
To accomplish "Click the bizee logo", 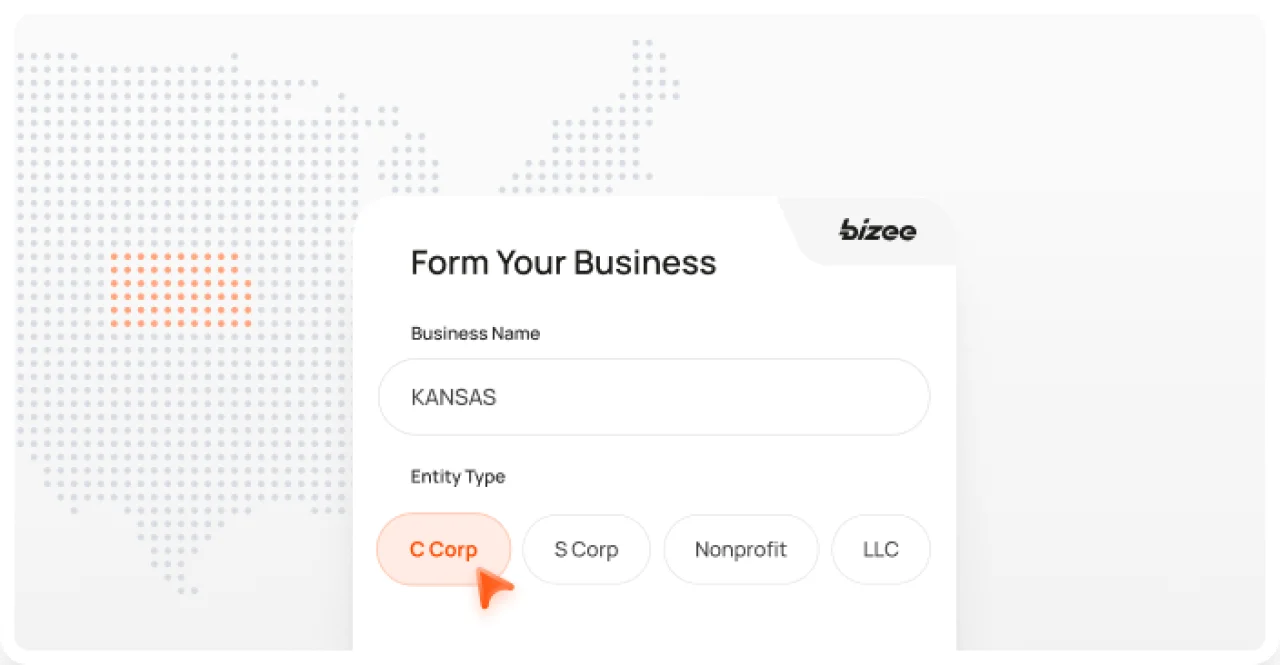I will (876, 231).
